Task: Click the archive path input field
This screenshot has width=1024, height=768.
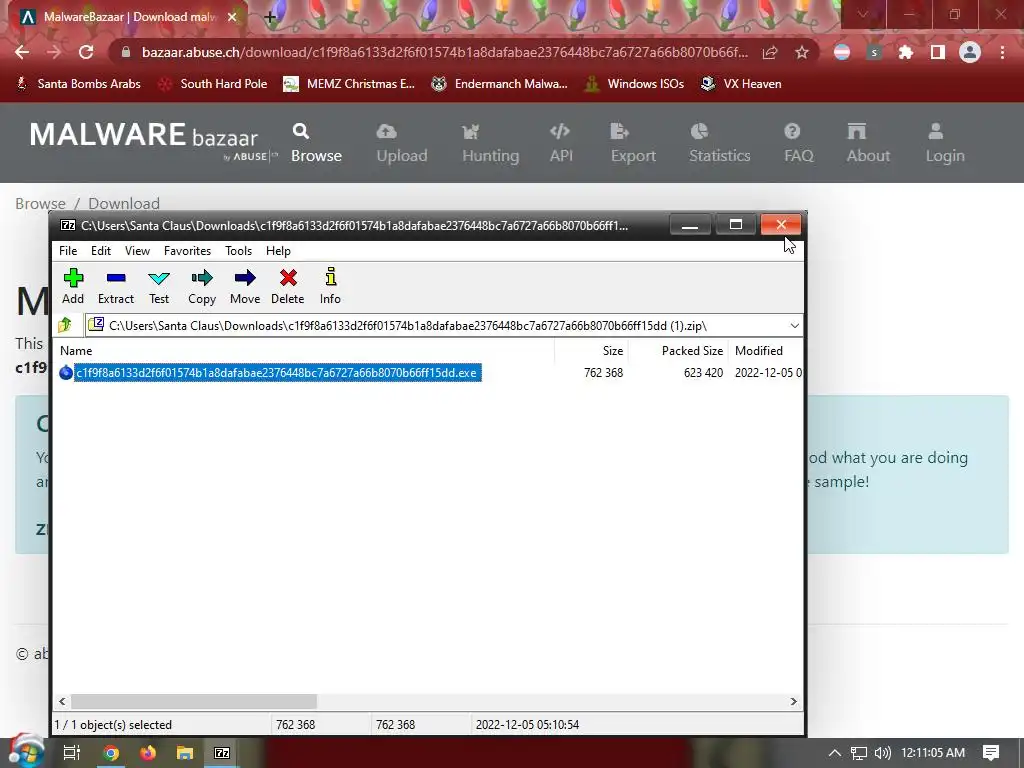Action: coord(436,325)
